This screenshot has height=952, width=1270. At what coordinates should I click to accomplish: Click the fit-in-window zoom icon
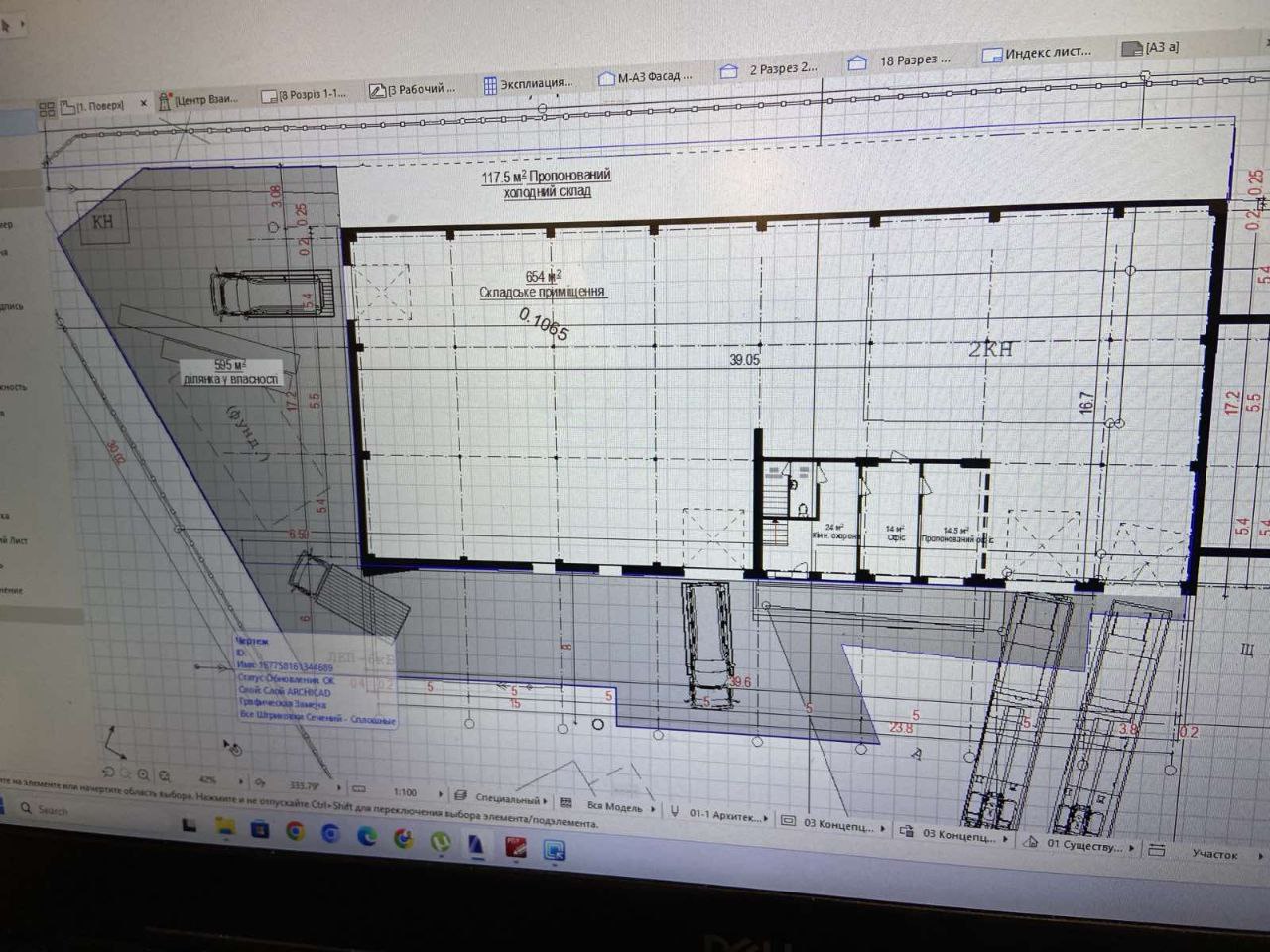click(165, 776)
